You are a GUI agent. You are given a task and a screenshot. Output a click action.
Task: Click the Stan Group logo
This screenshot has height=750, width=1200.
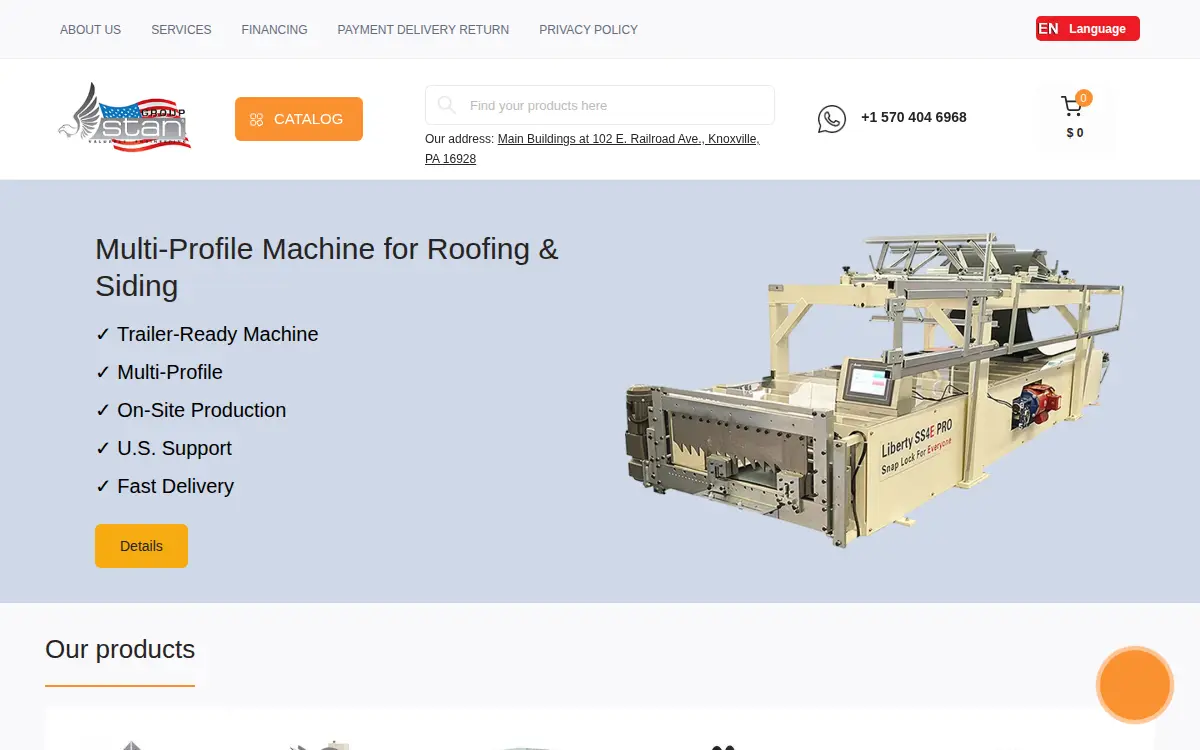coord(124,117)
